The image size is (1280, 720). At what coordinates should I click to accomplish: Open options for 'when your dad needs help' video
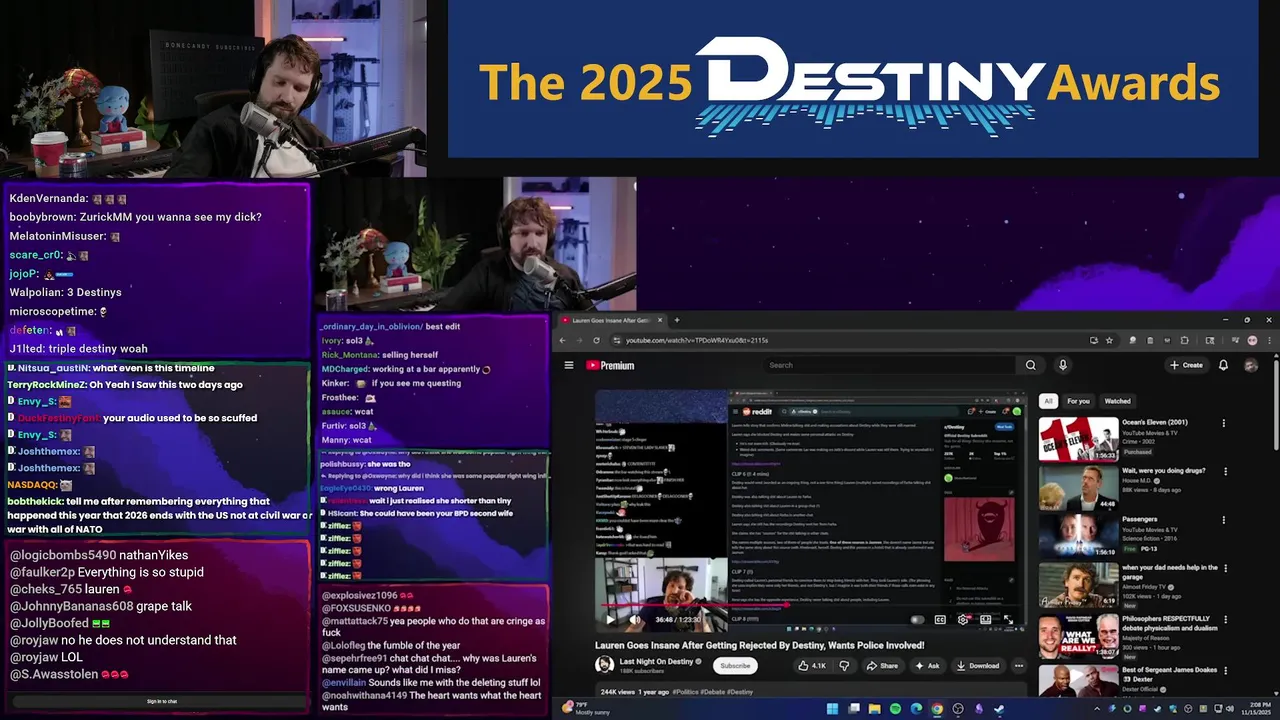(x=1224, y=569)
